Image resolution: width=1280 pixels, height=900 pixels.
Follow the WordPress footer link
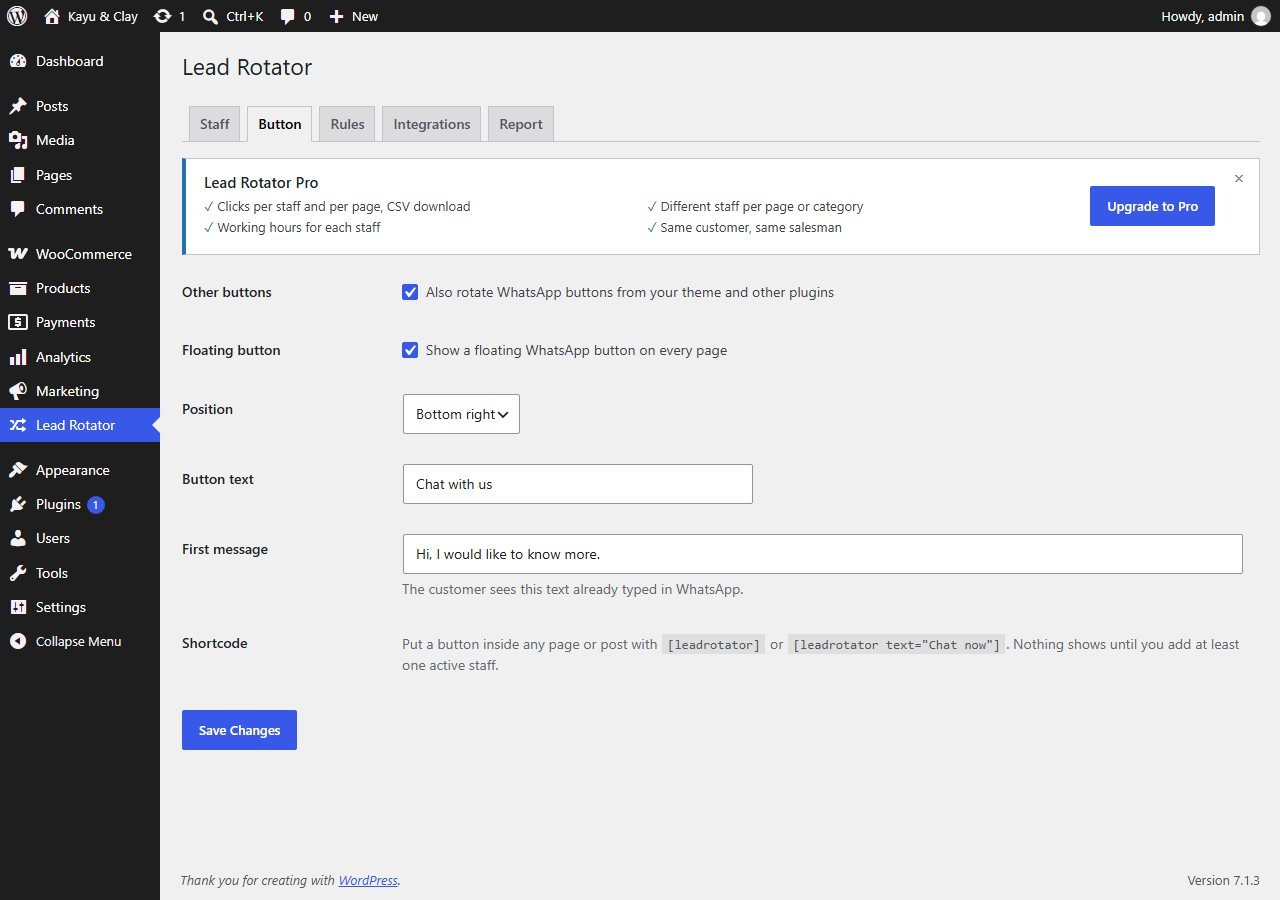coord(368,880)
